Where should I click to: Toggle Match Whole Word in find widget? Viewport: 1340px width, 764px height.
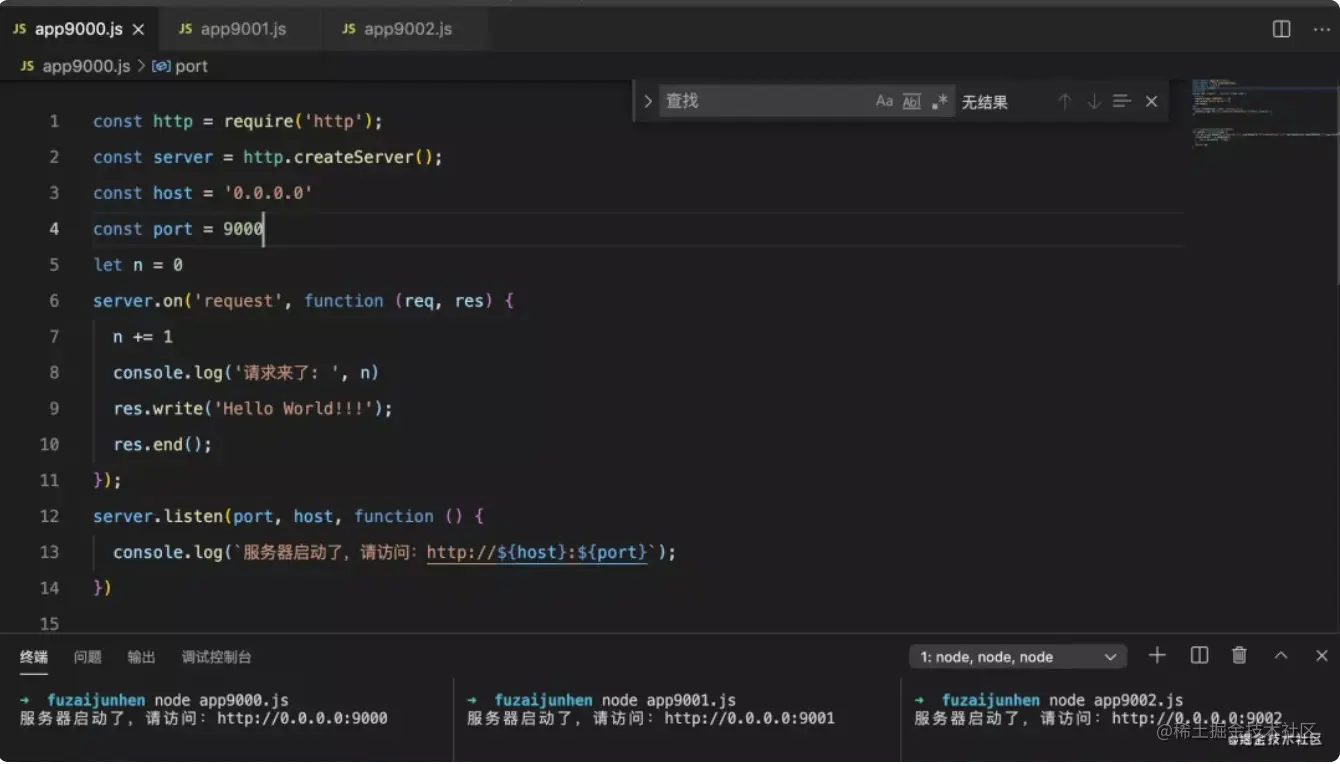911,101
